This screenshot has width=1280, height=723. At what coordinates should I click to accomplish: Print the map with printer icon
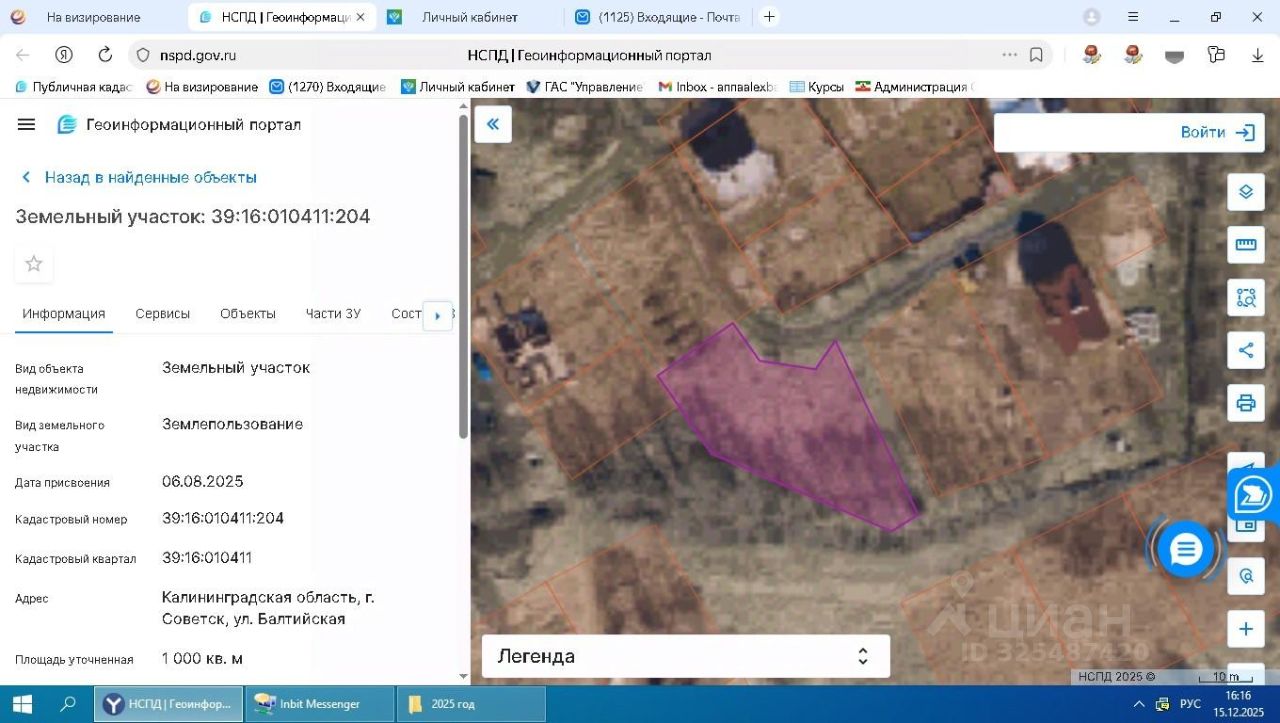click(x=1245, y=403)
